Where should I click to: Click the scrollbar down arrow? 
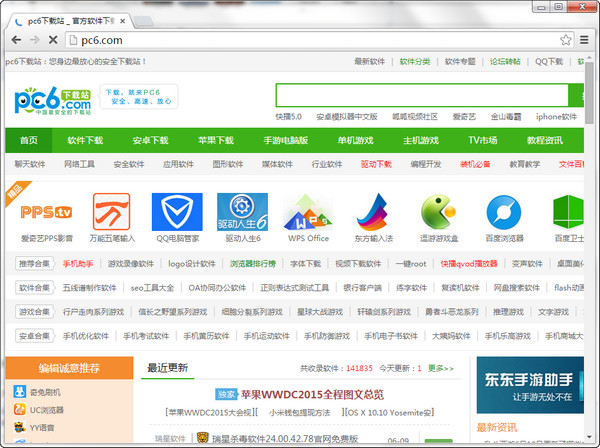[589, 437]
